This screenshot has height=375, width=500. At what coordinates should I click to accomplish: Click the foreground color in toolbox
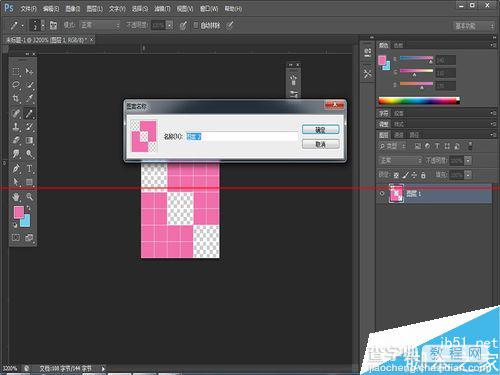18,211
